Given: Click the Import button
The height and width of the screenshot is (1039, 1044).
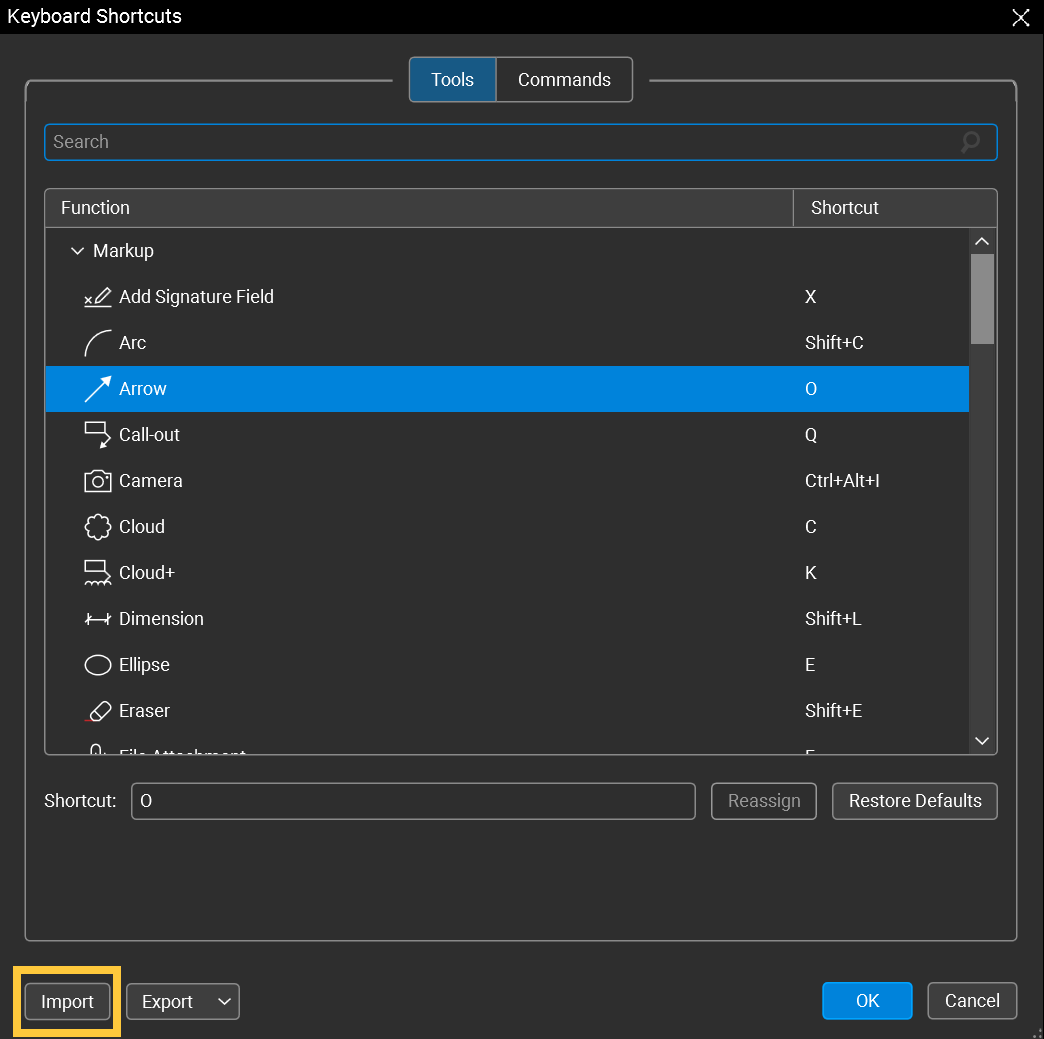Looking at the screenshot, I should tap(66, 1001).
